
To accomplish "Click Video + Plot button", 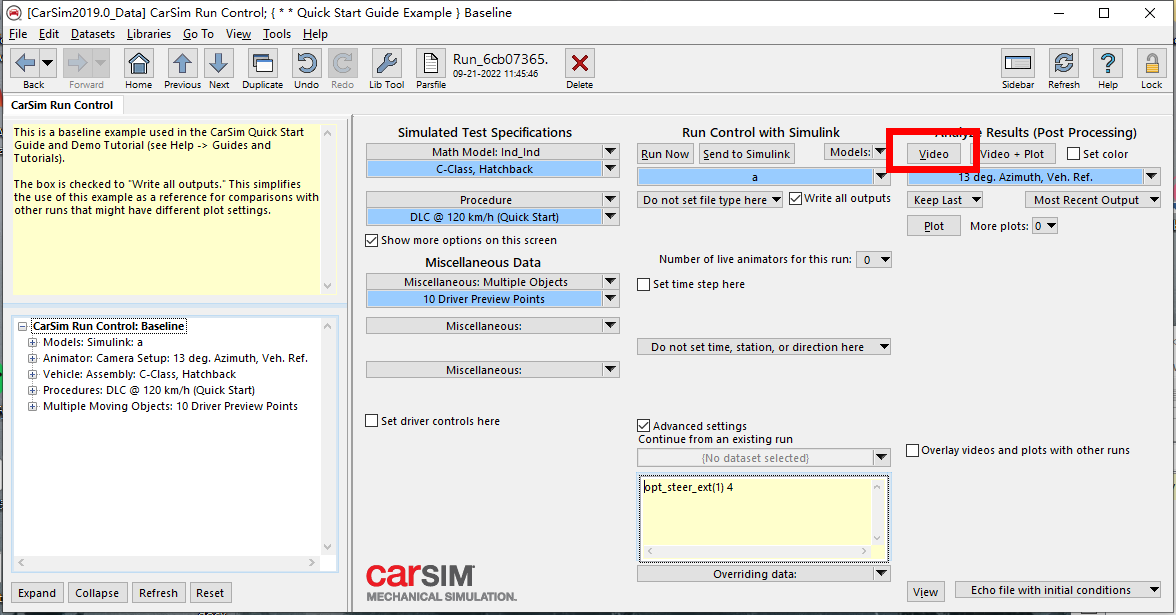I will pos(1013,154).
